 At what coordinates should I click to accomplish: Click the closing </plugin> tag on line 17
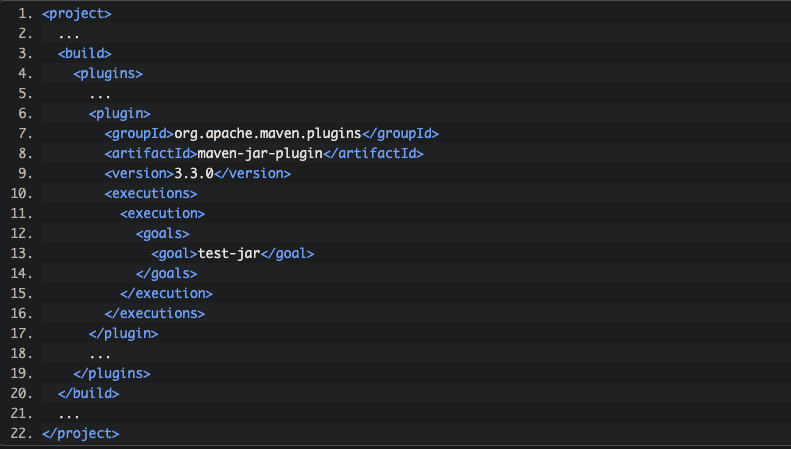(124, 333)
